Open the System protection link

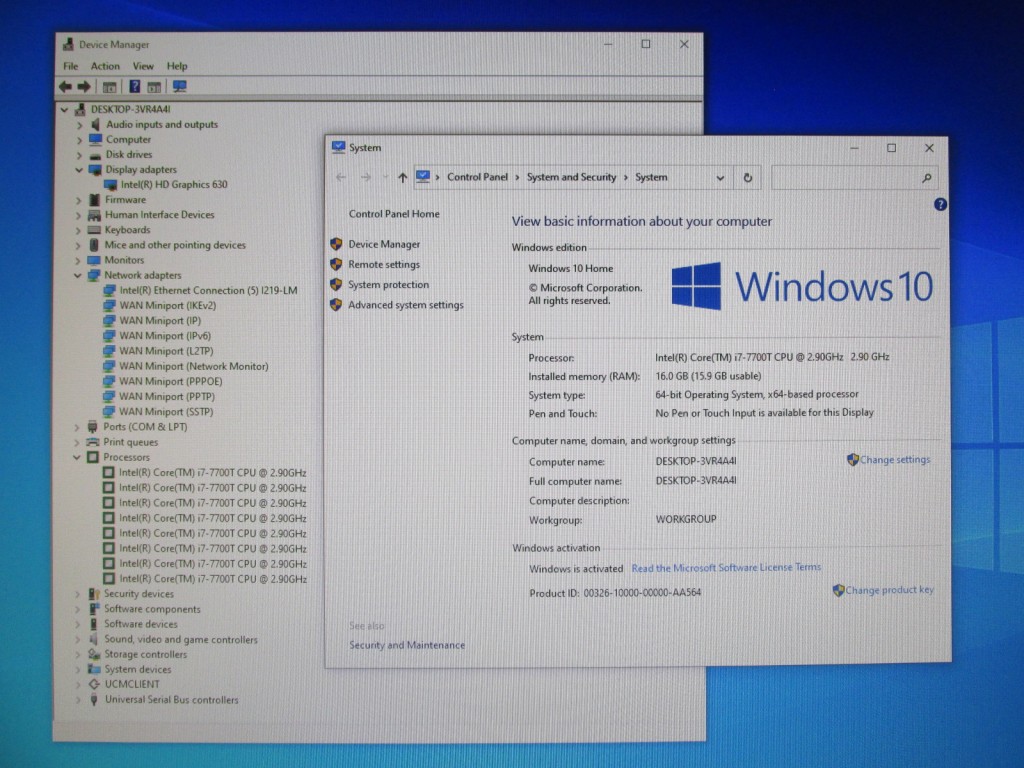(389, 285)
